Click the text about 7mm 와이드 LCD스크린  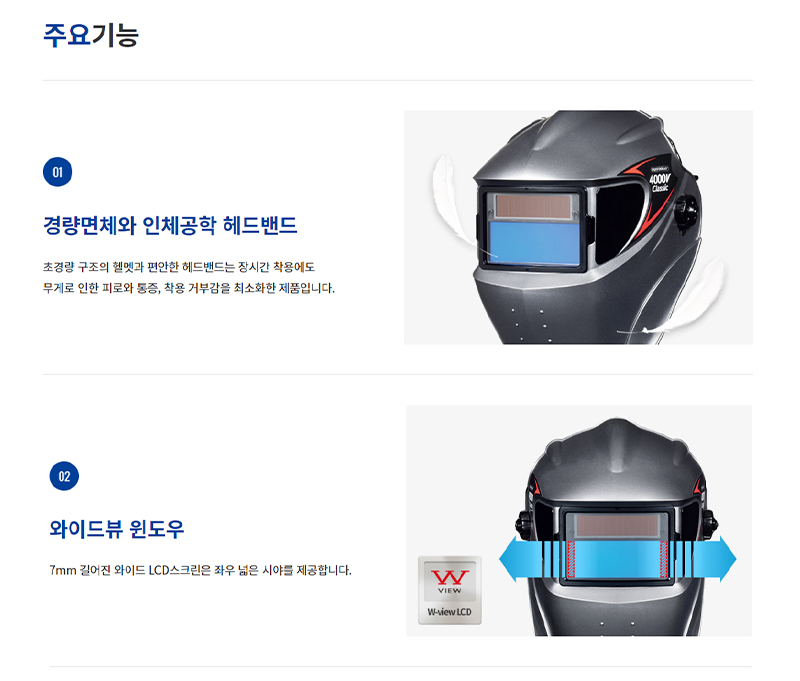pos(201,570)
